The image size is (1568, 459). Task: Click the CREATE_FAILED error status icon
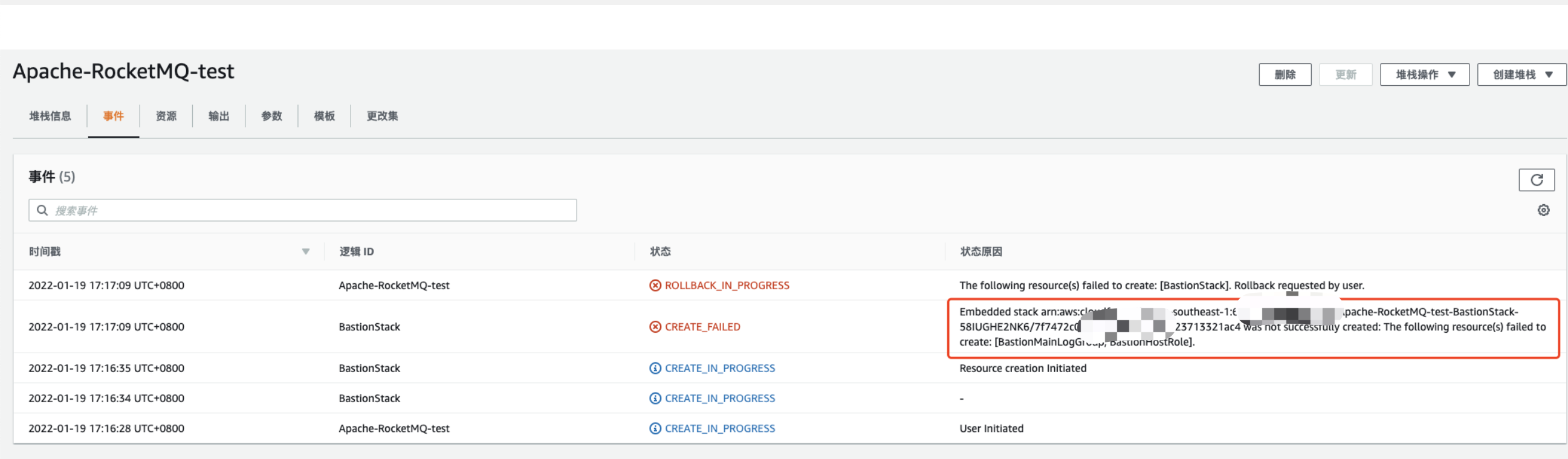click(x=655, y=327)
